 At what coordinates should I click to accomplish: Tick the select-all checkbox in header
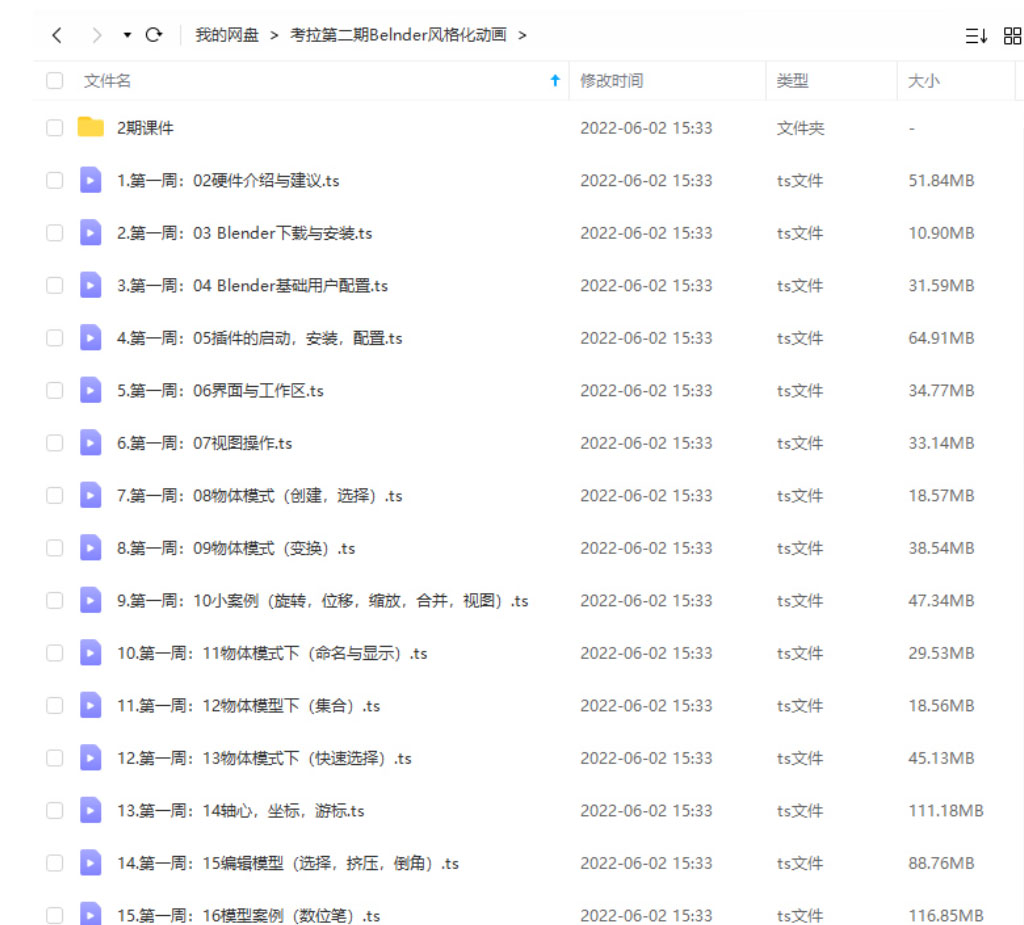pyautogui.click(x=55, y=80)
